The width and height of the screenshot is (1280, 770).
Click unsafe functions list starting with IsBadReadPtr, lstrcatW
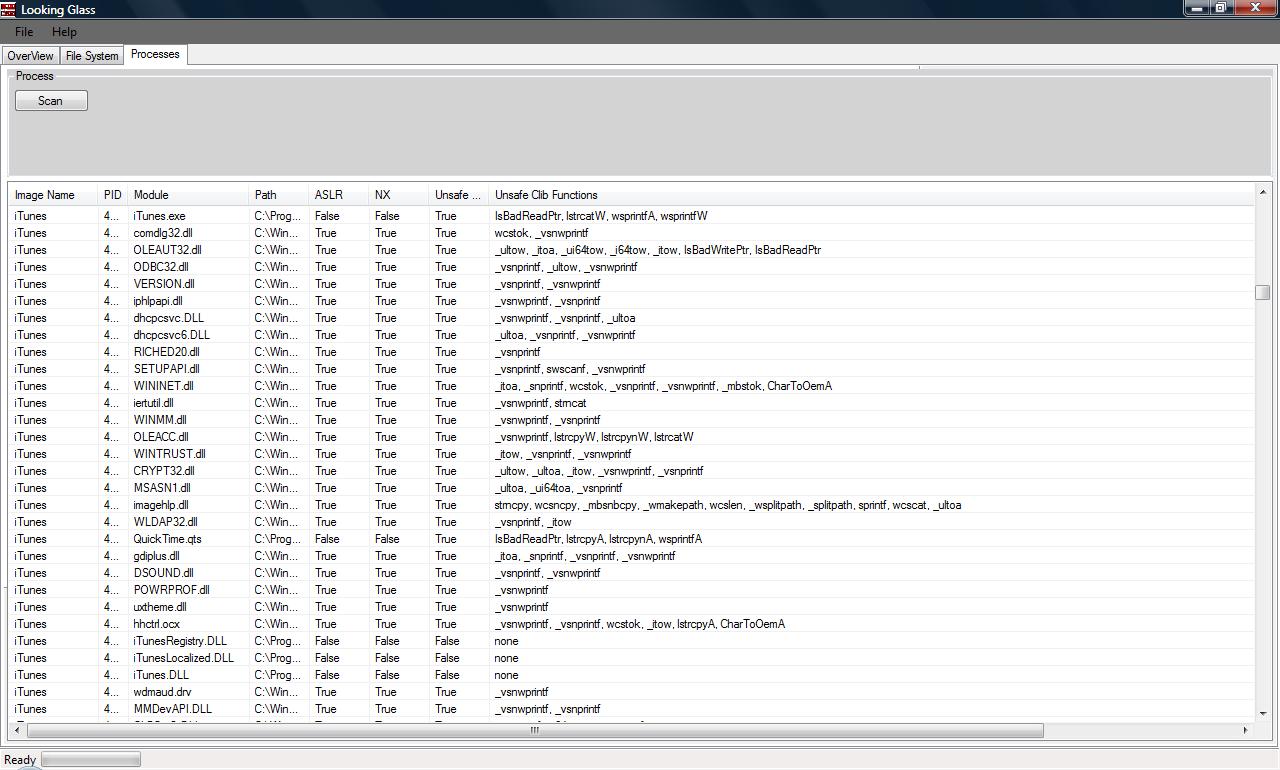coord(601,216)
